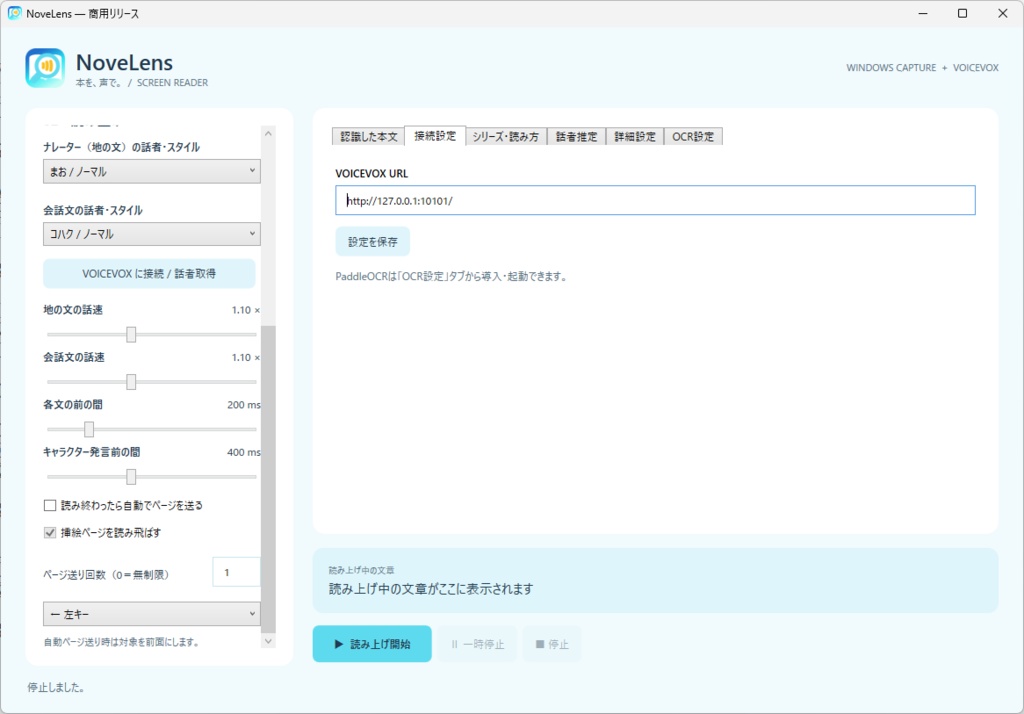Click the 会話文の話速 slider handle
This screenshot has height=714, width=1024.
[x=131, y=382]
